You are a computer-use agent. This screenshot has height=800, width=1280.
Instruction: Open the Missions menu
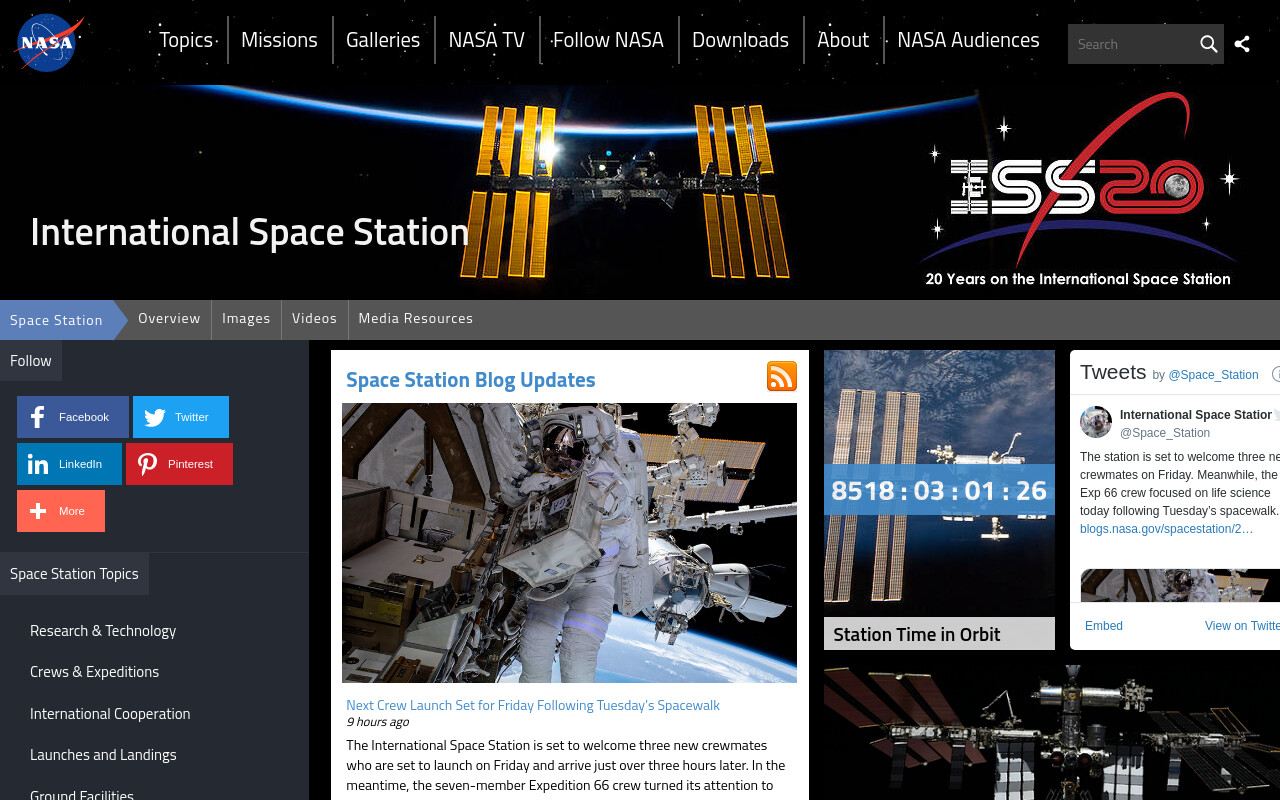pos(279,40)
